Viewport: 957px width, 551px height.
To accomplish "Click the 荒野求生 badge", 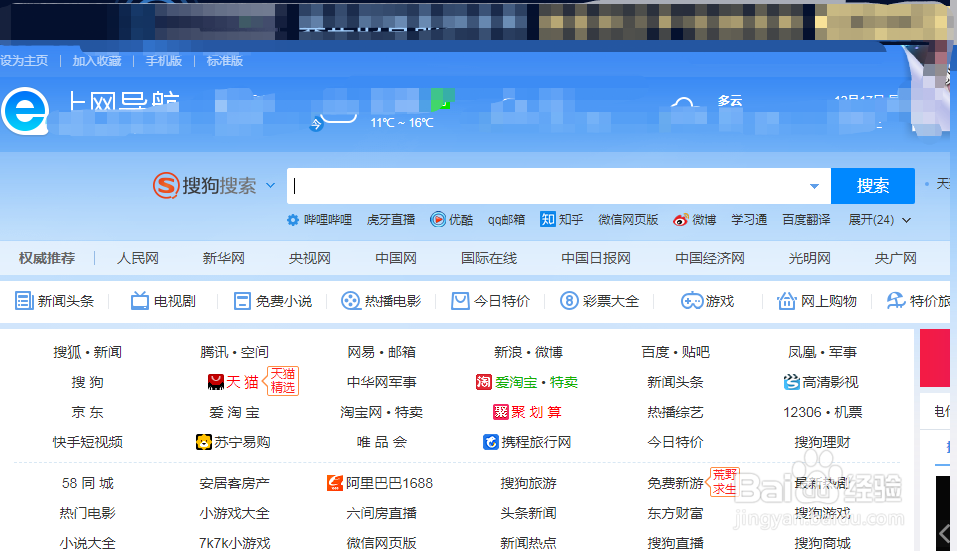I will click(x=724, y=482).
